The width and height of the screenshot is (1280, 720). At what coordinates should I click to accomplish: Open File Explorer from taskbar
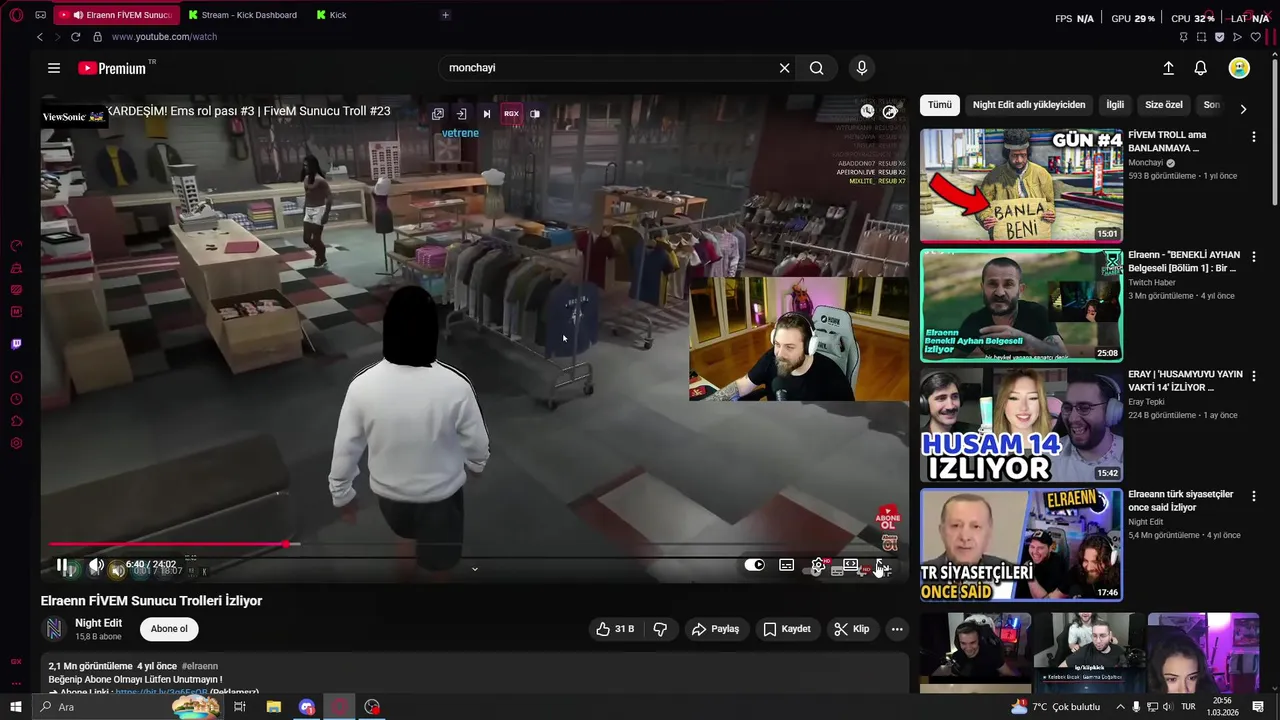click(274, 707)
